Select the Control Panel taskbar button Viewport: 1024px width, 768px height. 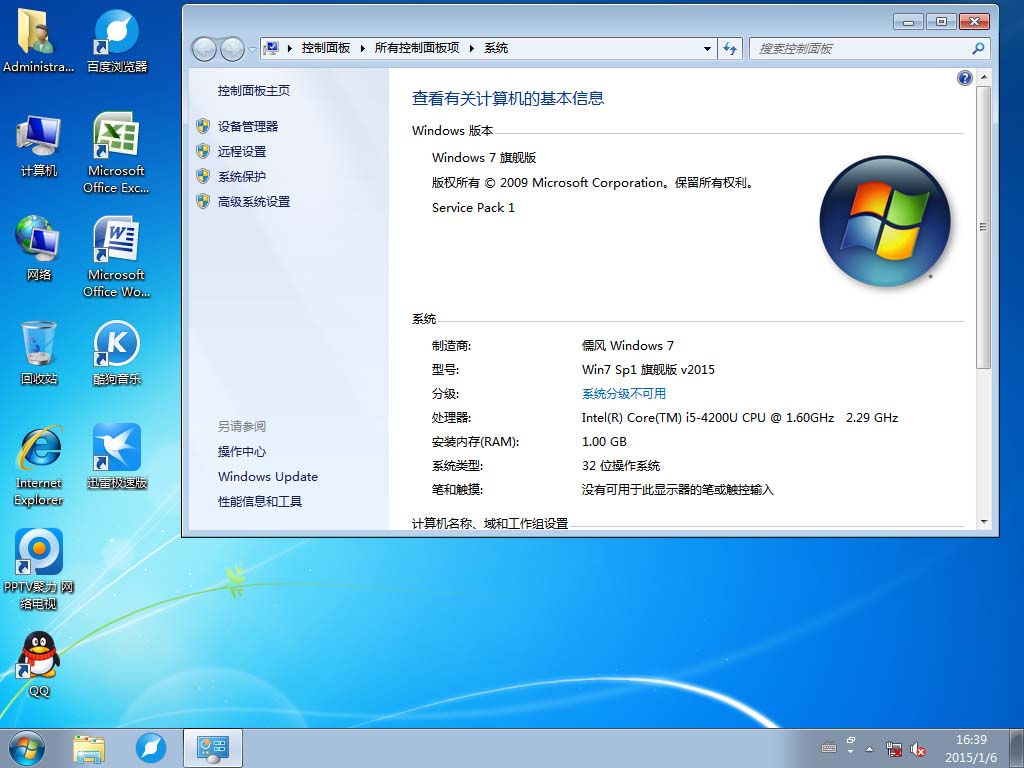(213, 748)
